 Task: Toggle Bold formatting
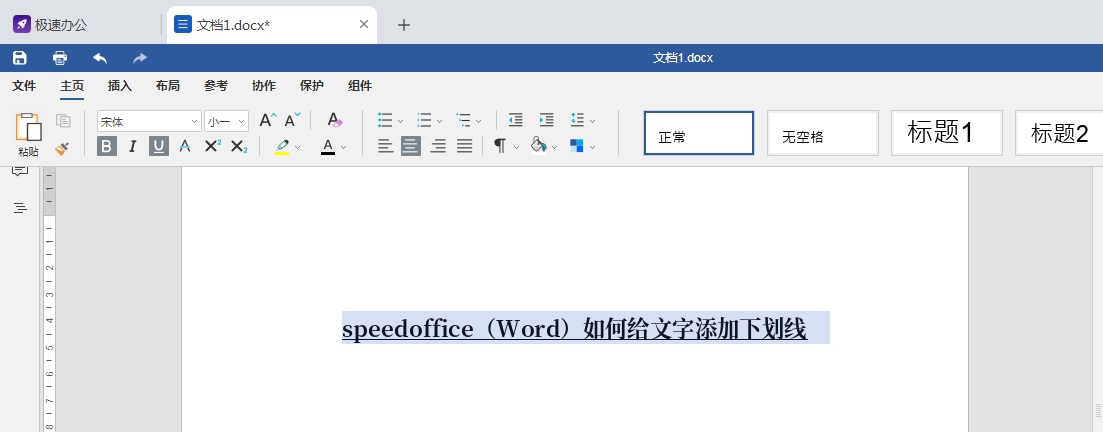click(x=107, y=146)
